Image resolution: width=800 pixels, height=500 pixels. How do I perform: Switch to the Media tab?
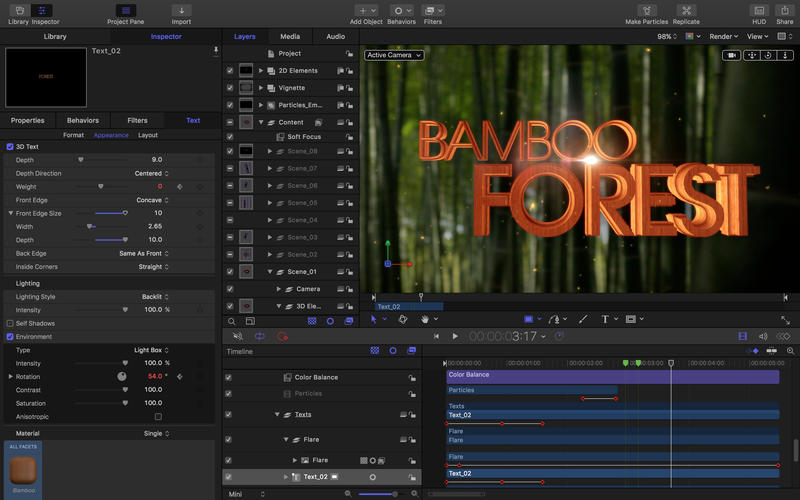point(290,36)
